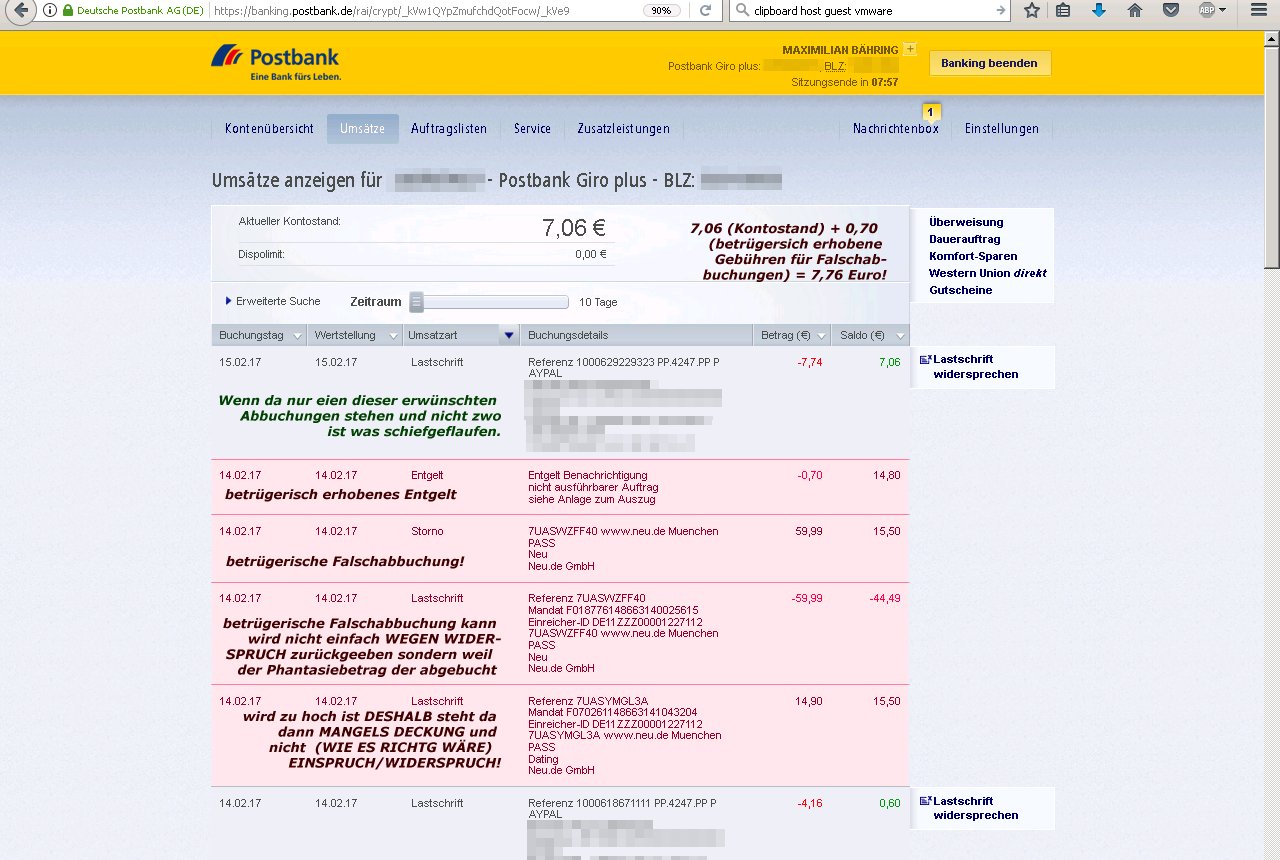Click the 7,06 € Kontostand value

tap(574, 228)
